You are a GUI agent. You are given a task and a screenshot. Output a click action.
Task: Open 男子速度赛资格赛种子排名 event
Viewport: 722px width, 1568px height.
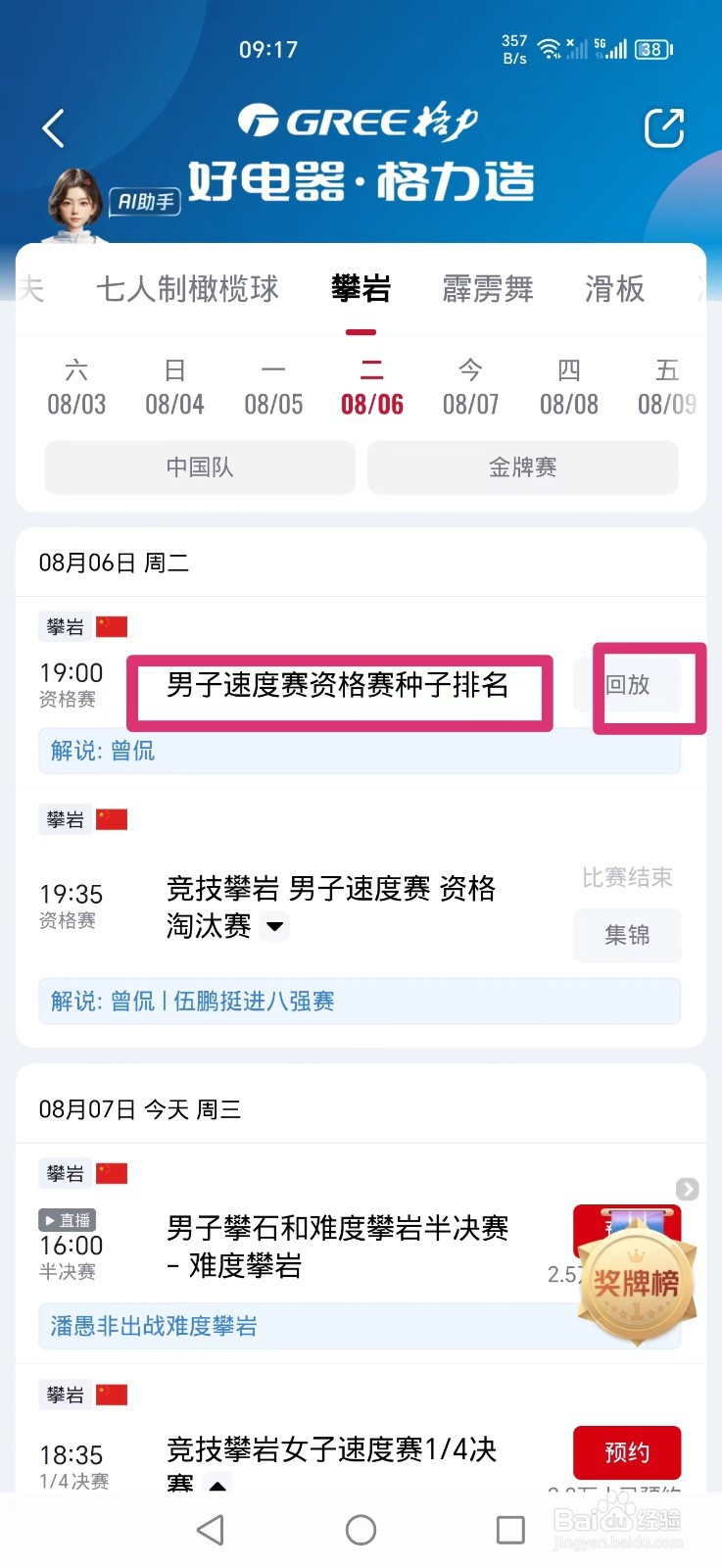point(337,685)
